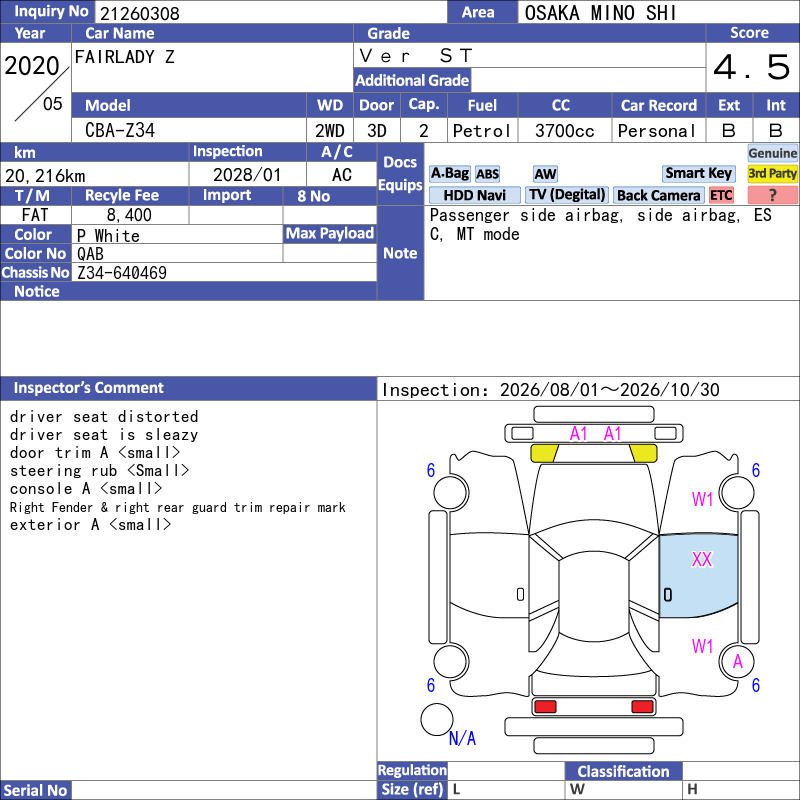Screen dimensions: 800x800
Task: Click the spare tire N/A circle
Action: [437, 719]
